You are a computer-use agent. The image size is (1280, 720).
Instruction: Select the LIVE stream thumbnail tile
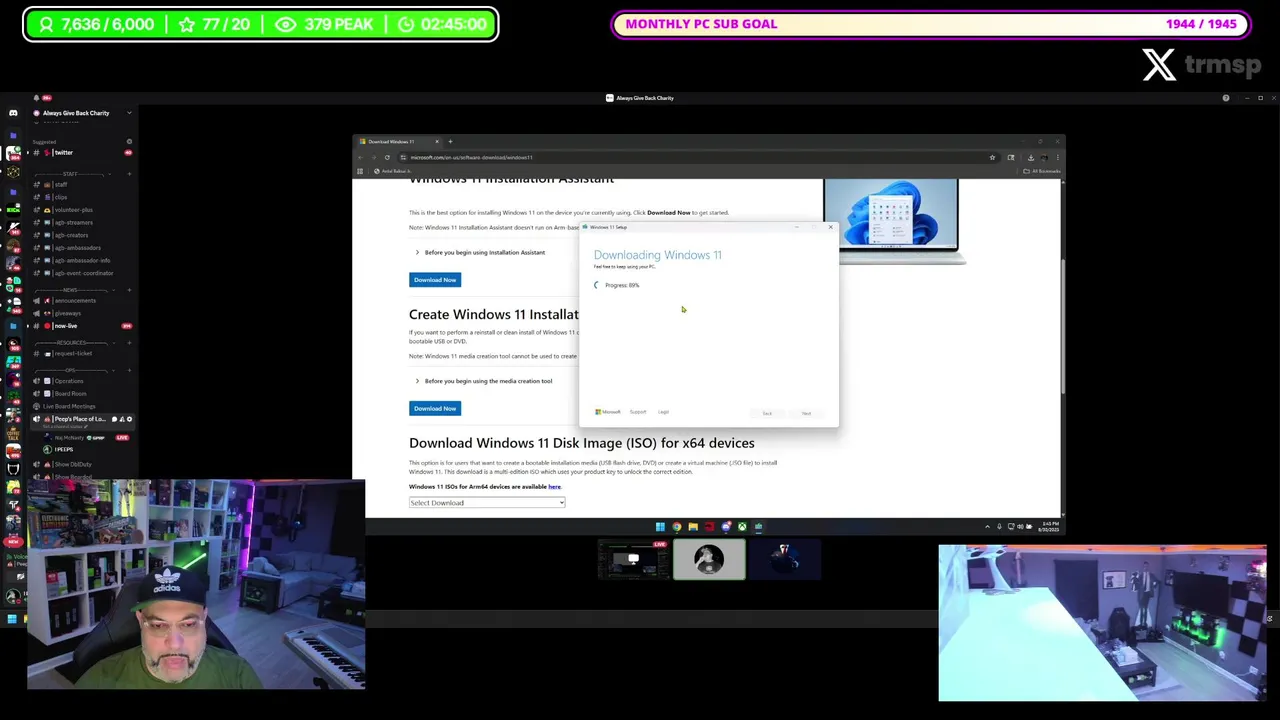tap(633, 560)
